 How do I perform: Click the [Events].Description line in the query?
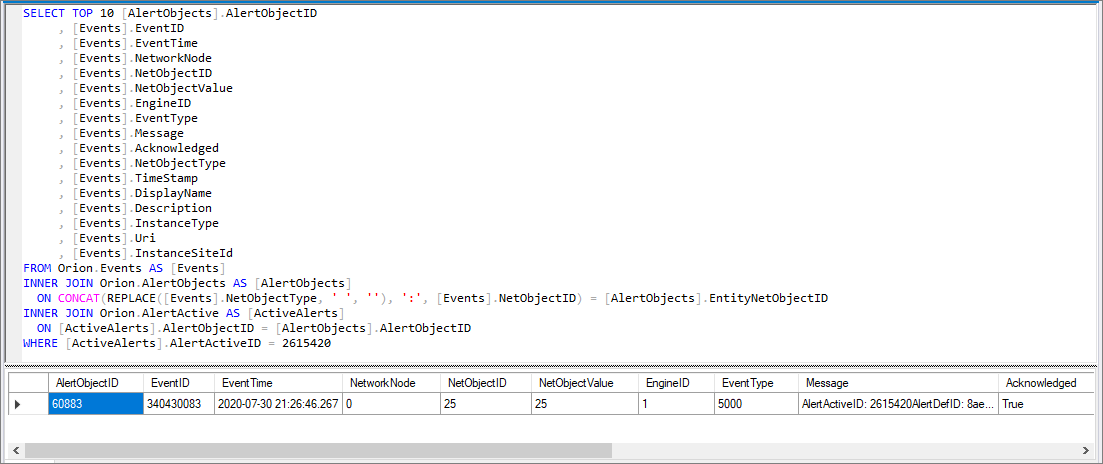(136, 208)
